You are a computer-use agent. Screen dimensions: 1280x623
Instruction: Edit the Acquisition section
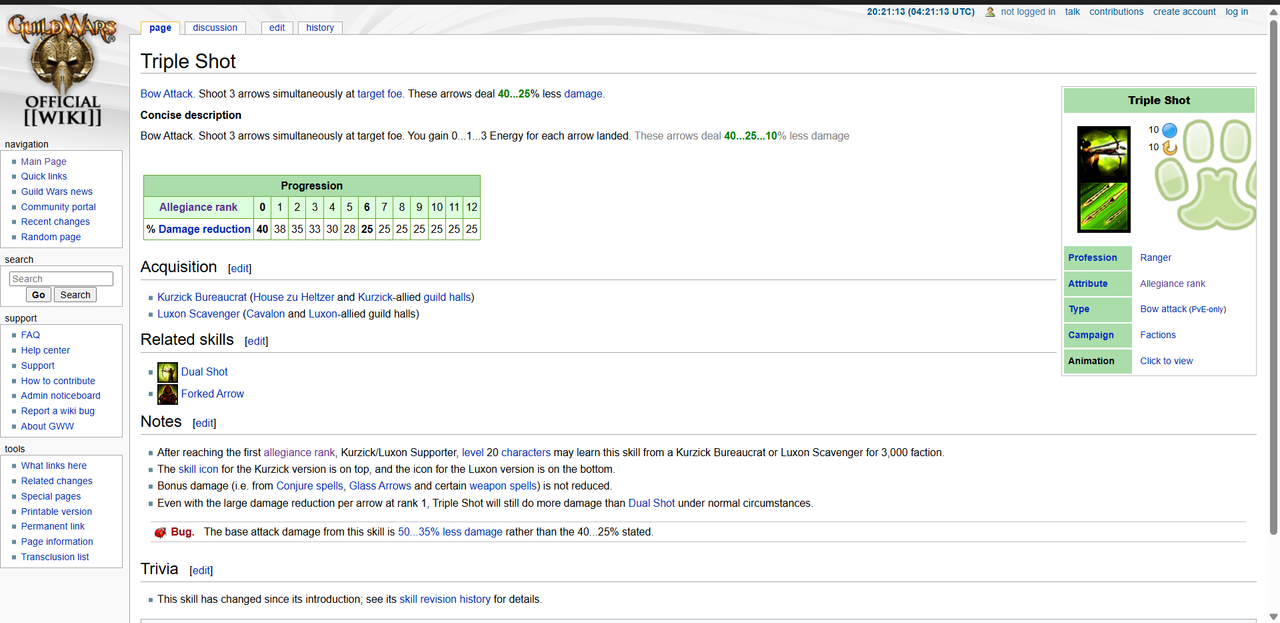pos(240,269)
